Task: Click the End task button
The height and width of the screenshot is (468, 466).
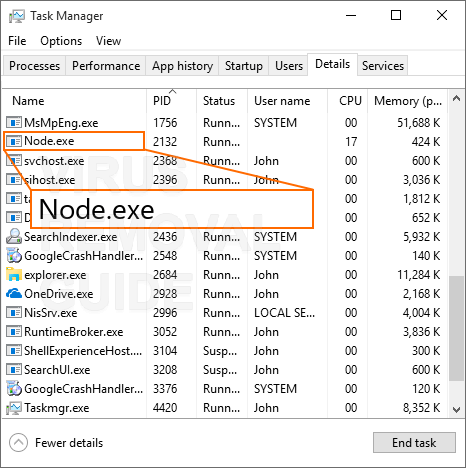Action: click(414, 443)
